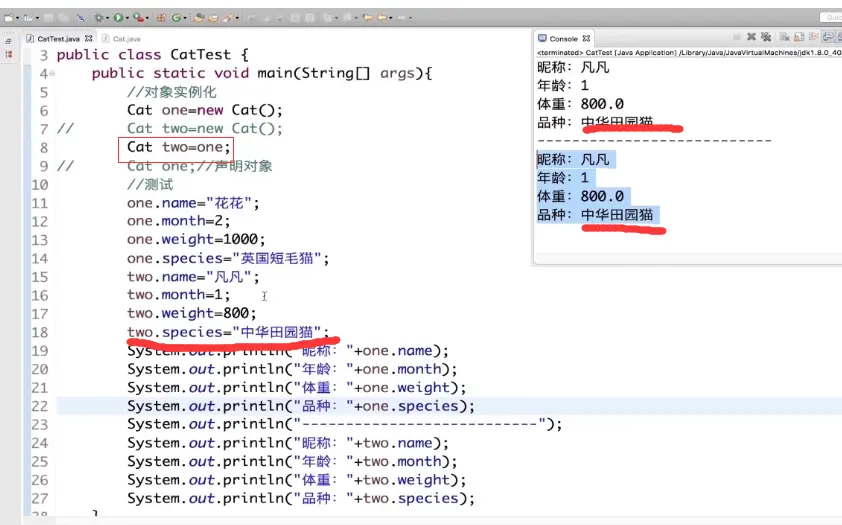Open the Search dropdown arrow
842x525 pixels.
point(237,18)
